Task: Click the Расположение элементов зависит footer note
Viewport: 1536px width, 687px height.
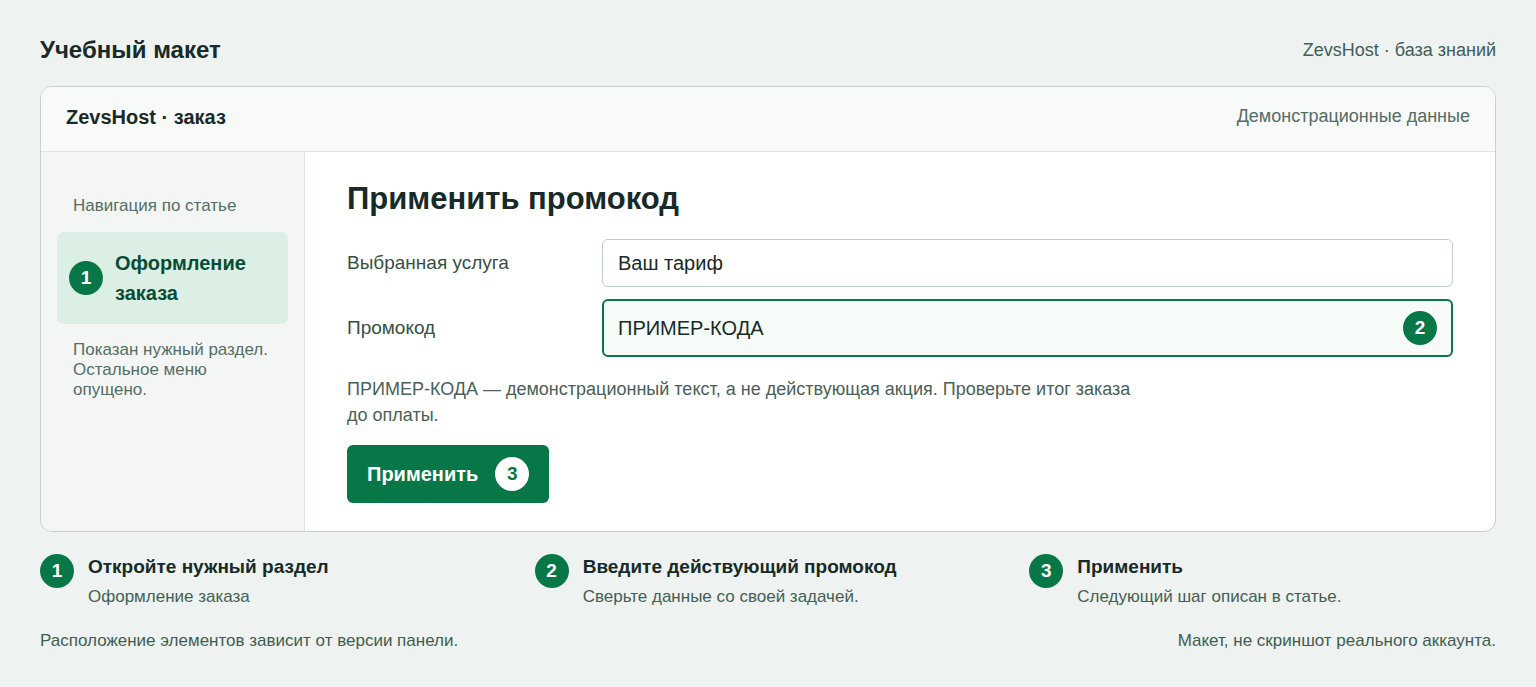Action: click(x=249, y=640)
